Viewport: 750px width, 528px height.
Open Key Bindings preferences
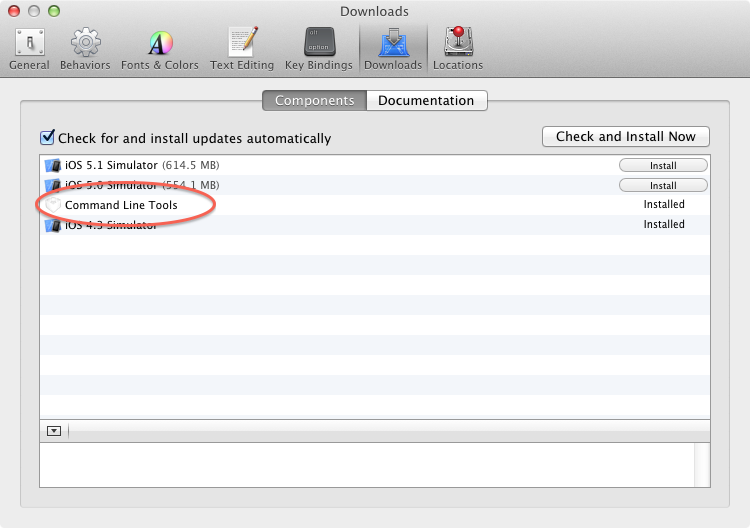(x=319, y=49)
